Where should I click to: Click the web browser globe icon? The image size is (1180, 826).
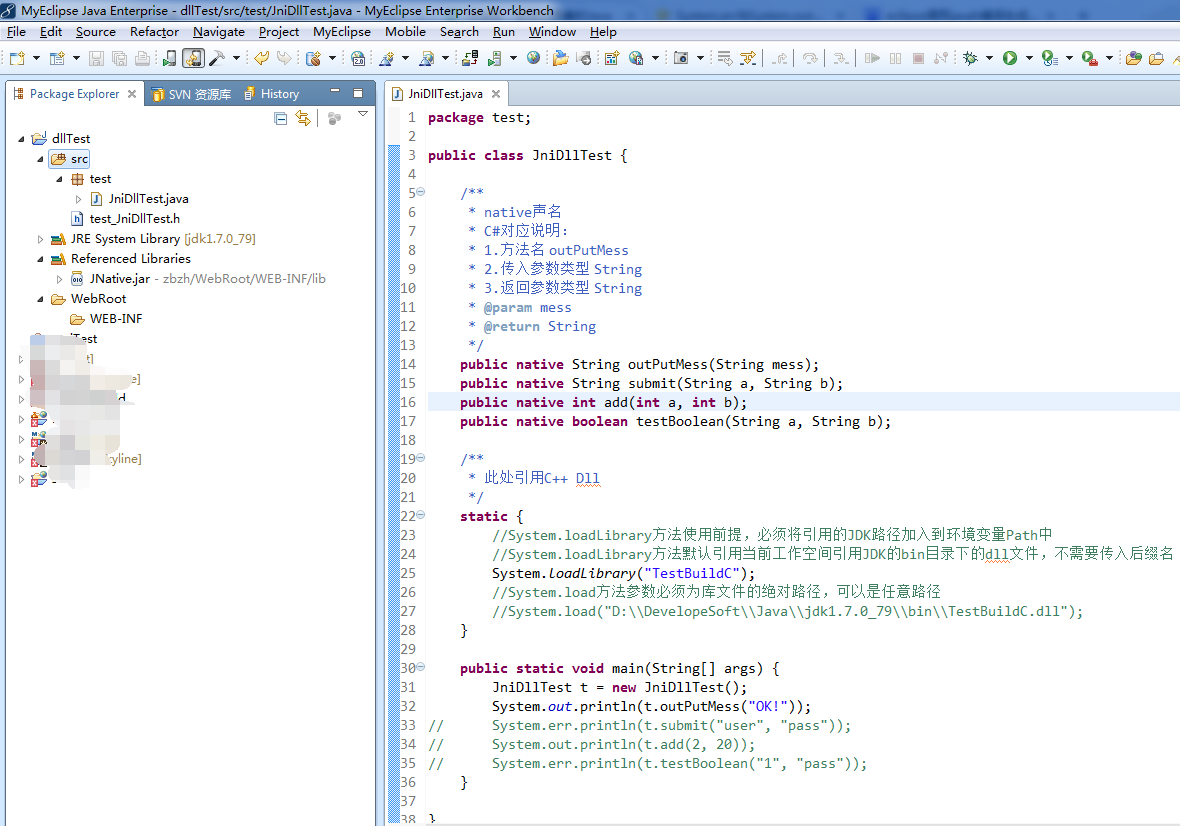(x=534, y=58)
